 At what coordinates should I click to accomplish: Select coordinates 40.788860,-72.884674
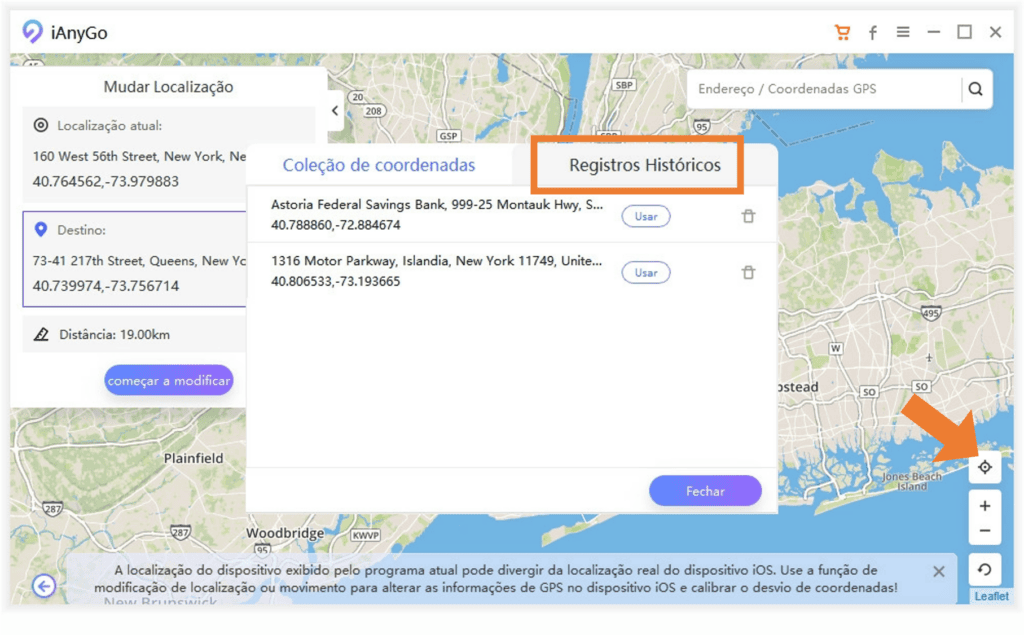click(x=336, y=225)
